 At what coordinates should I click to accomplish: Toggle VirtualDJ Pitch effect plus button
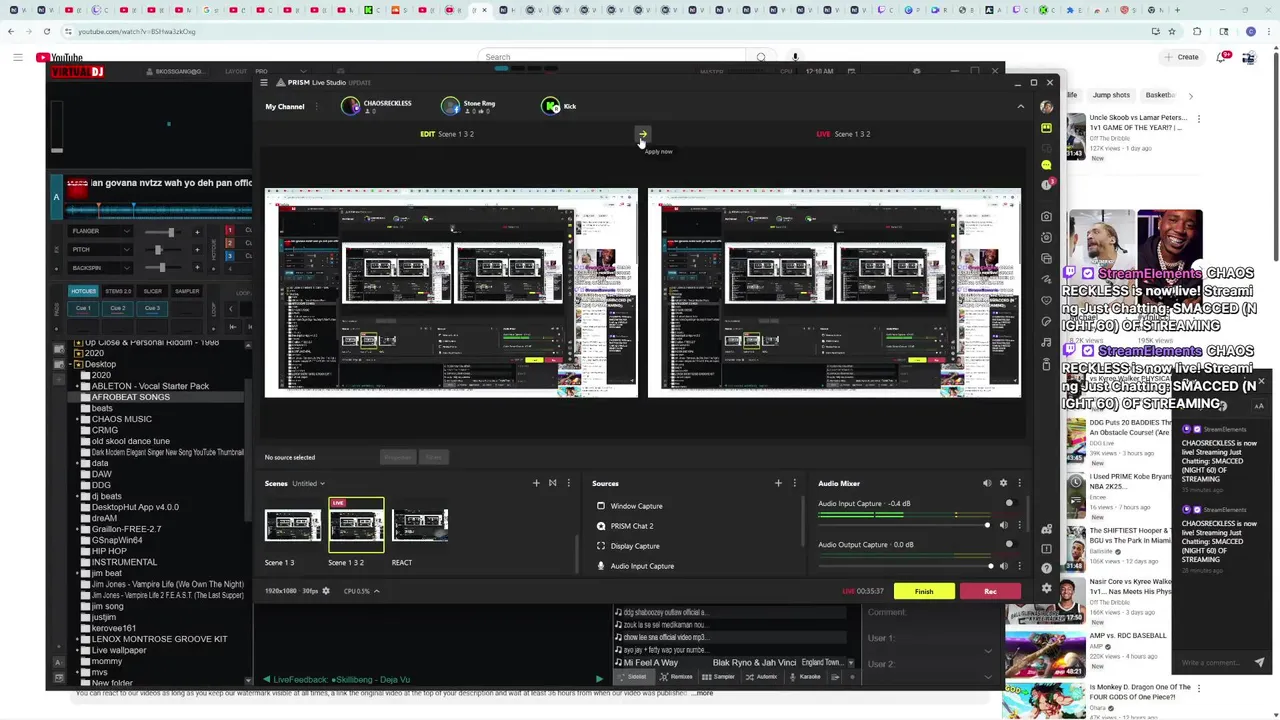point(197,250)
